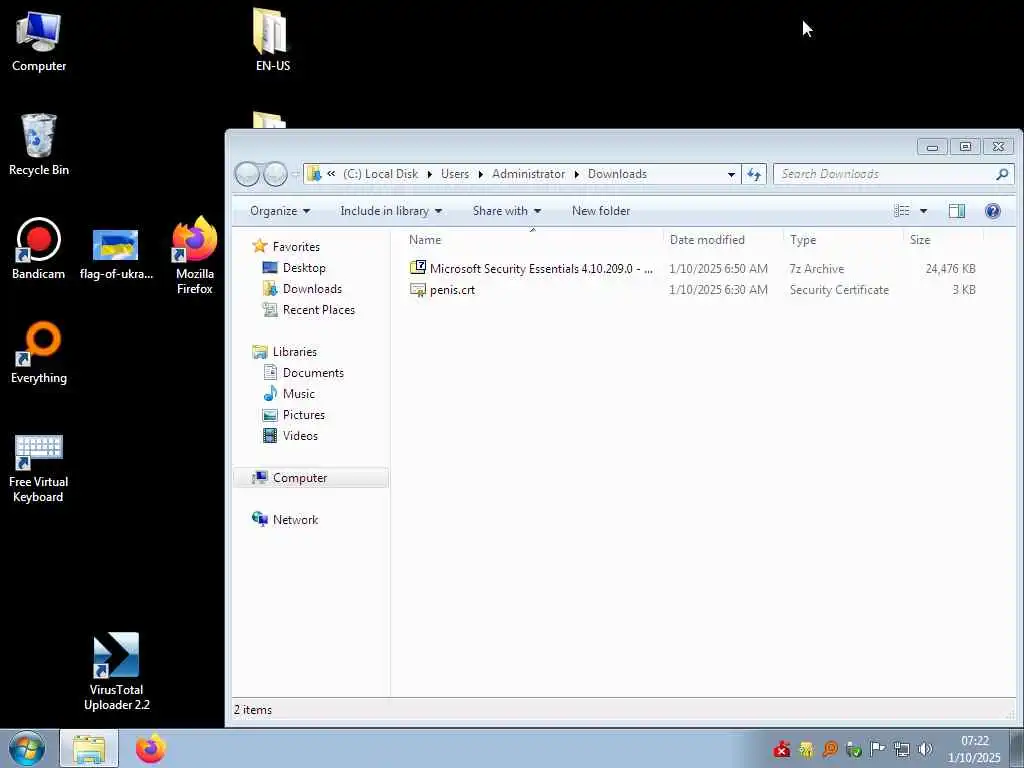
Task: Select the penis.crt certificate file
Action: point(692,289)
